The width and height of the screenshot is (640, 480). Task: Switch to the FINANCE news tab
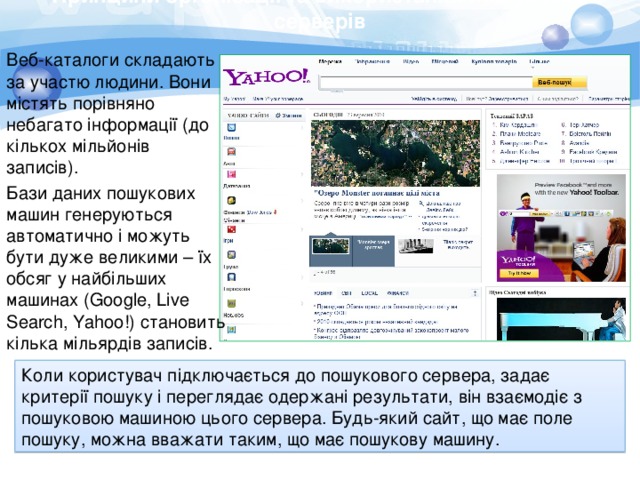(398, 293)
